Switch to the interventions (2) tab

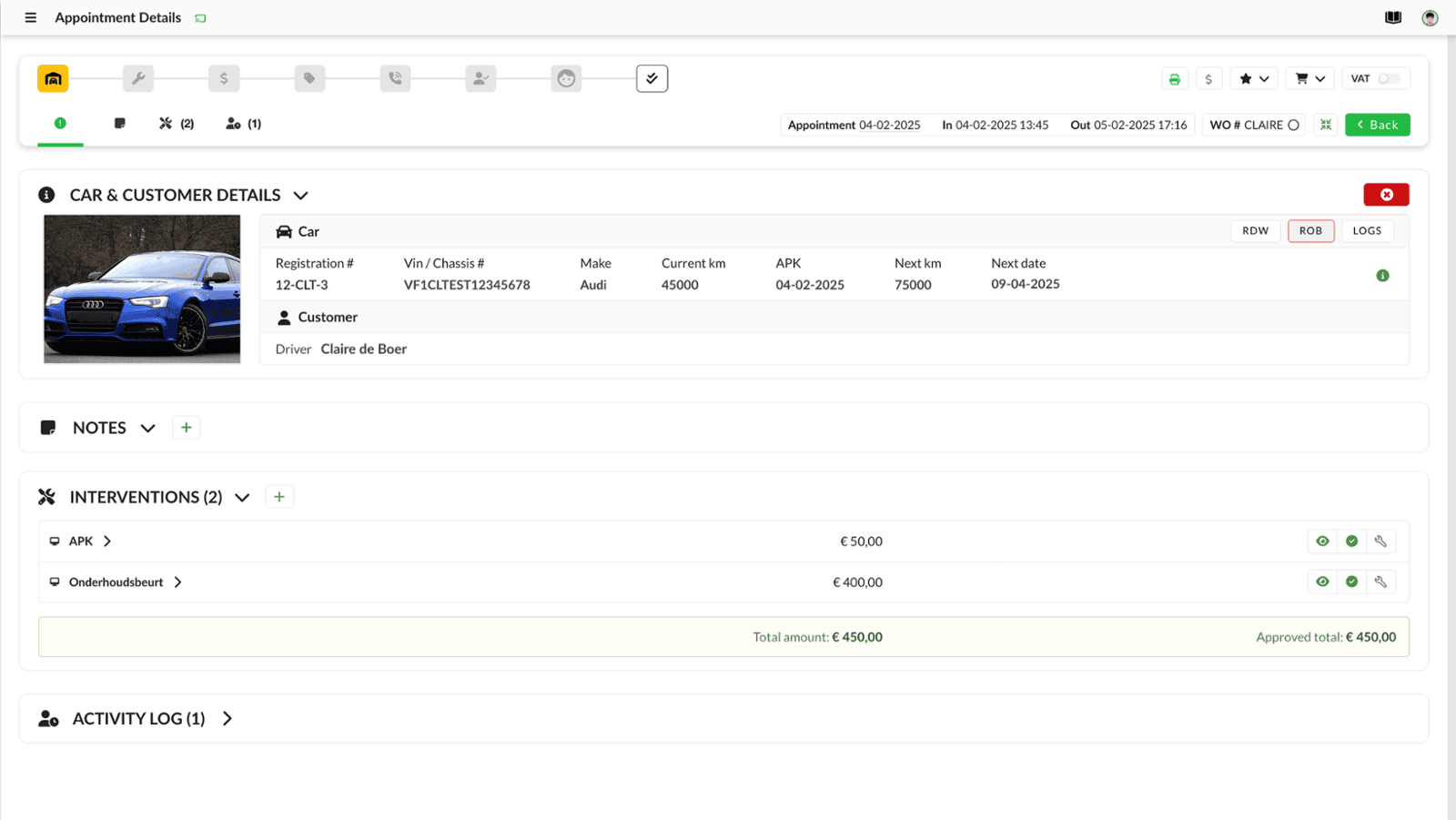[177, 124]
